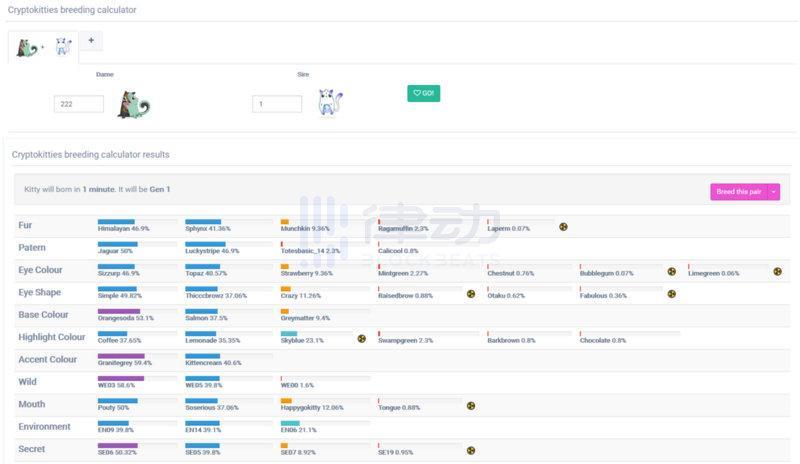The width and height of the screenshot is (800, 464).
Task: Click the mutation icon next to Fabulous
Action: pos(671,294)
